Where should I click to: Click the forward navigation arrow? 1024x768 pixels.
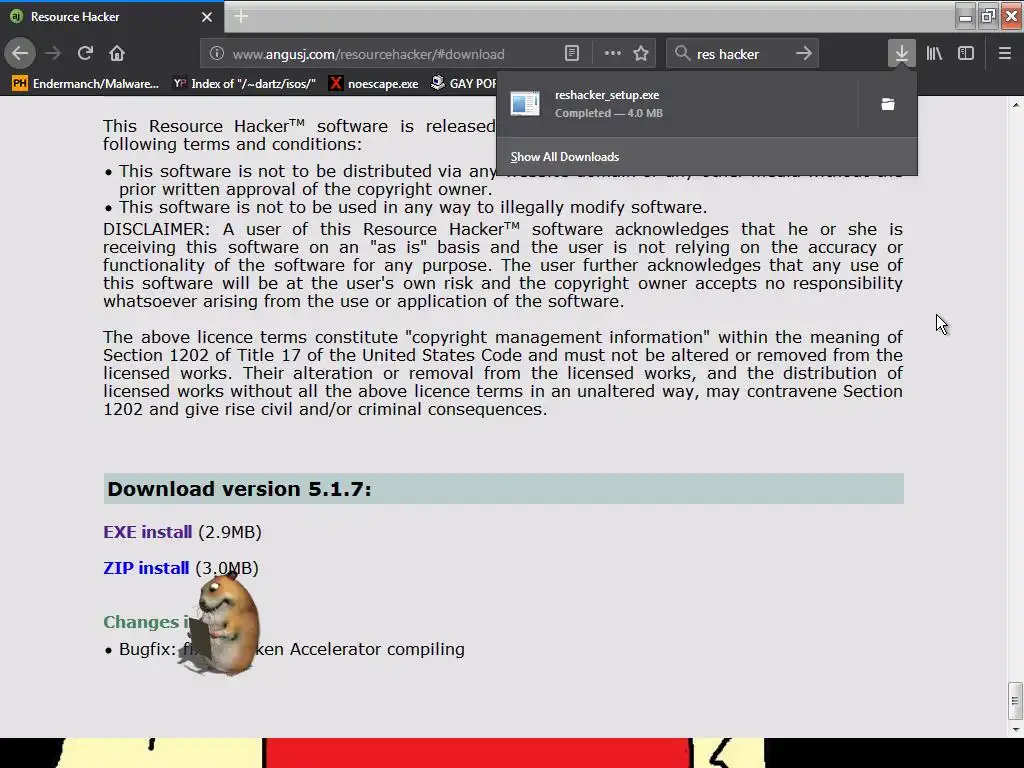tap(53, 53)
